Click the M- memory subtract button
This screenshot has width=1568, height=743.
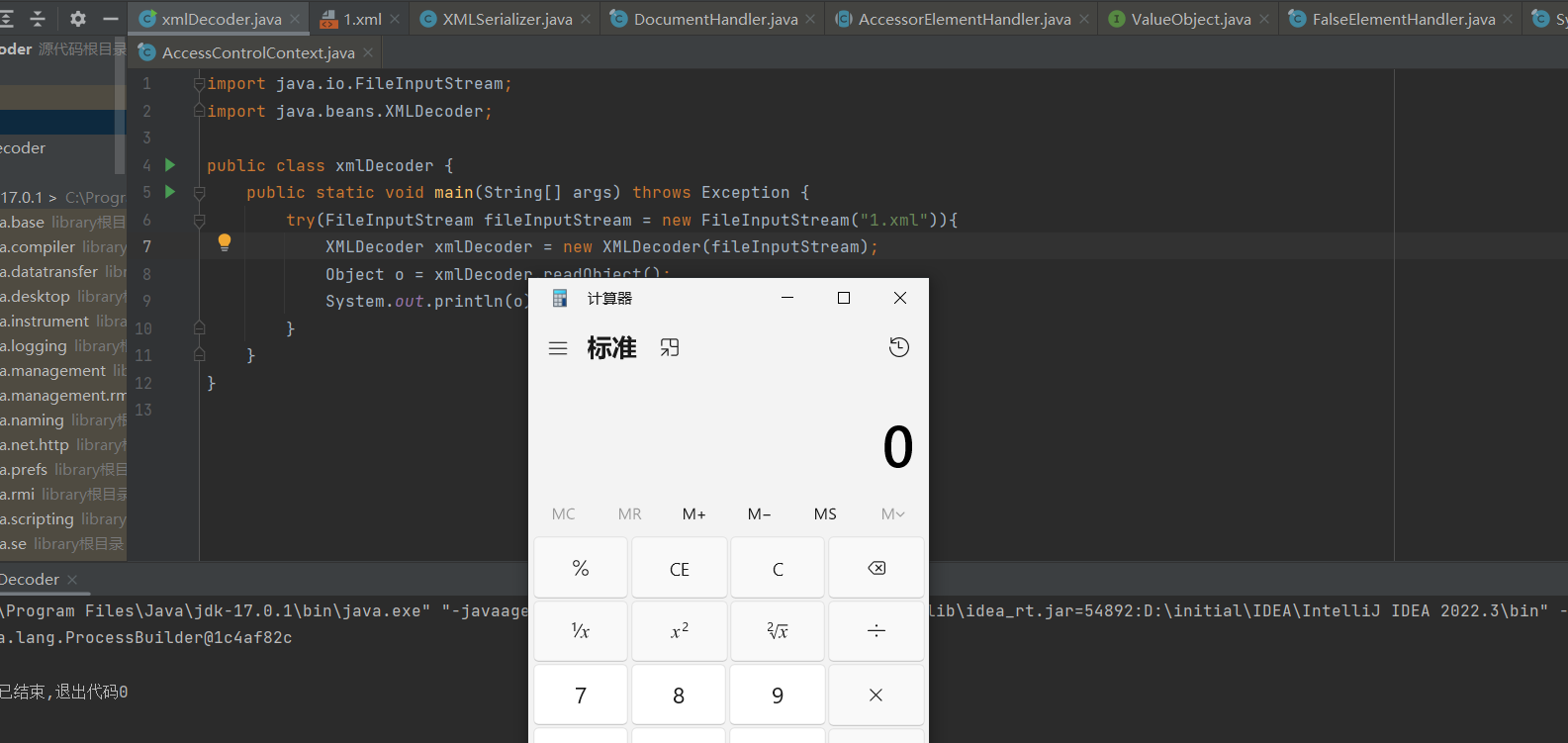coord(760,513)
